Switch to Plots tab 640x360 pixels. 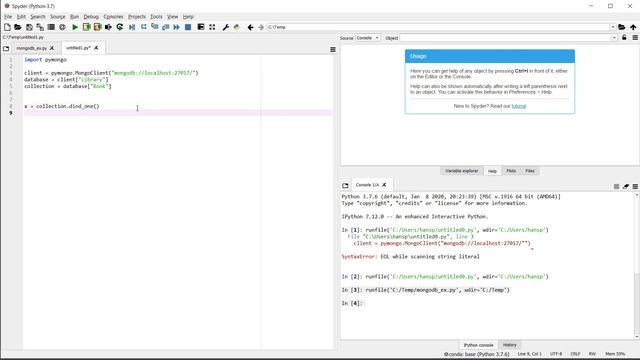pos(511,171)
